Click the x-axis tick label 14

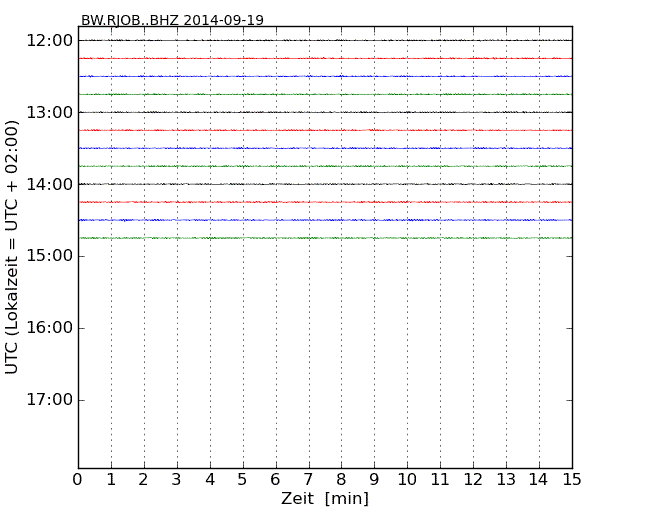pos(538,480)
